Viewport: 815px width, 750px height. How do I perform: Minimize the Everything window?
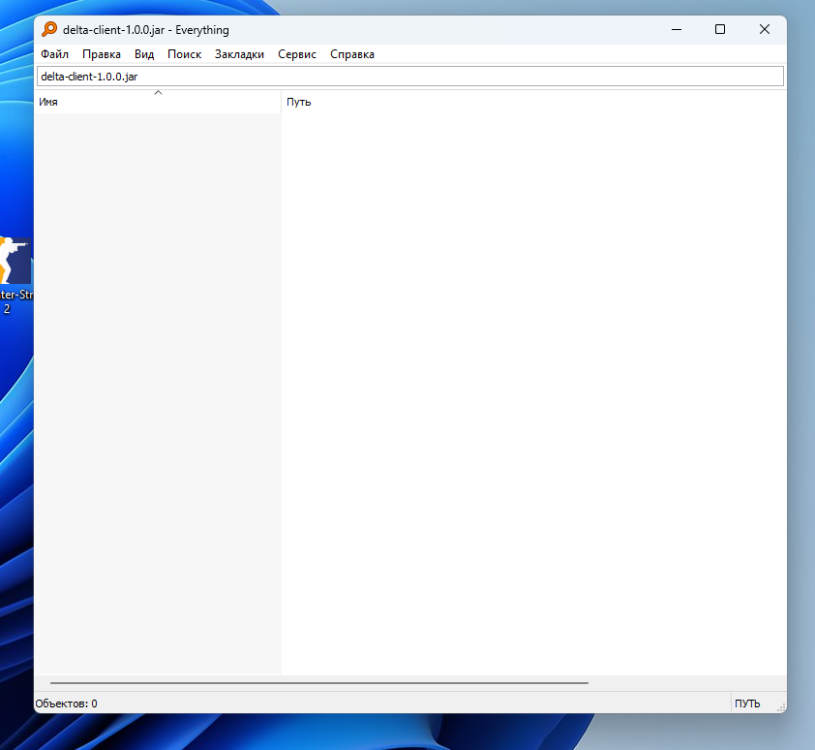pyautogui.click(x=676, y=30)
